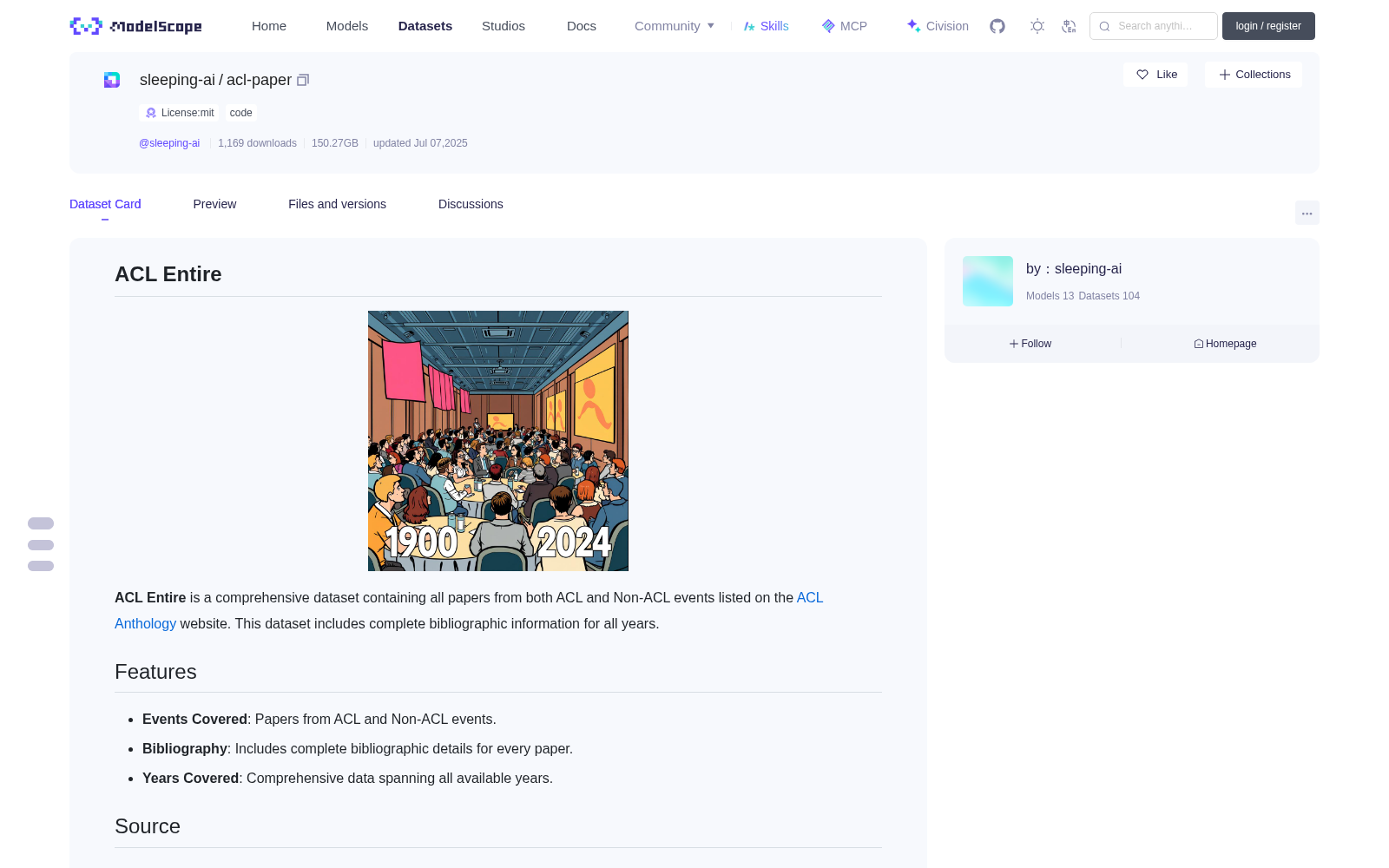Click the middle bar of the floating side widget
This screenshot has height=868, width=1389.
point(41,545)
